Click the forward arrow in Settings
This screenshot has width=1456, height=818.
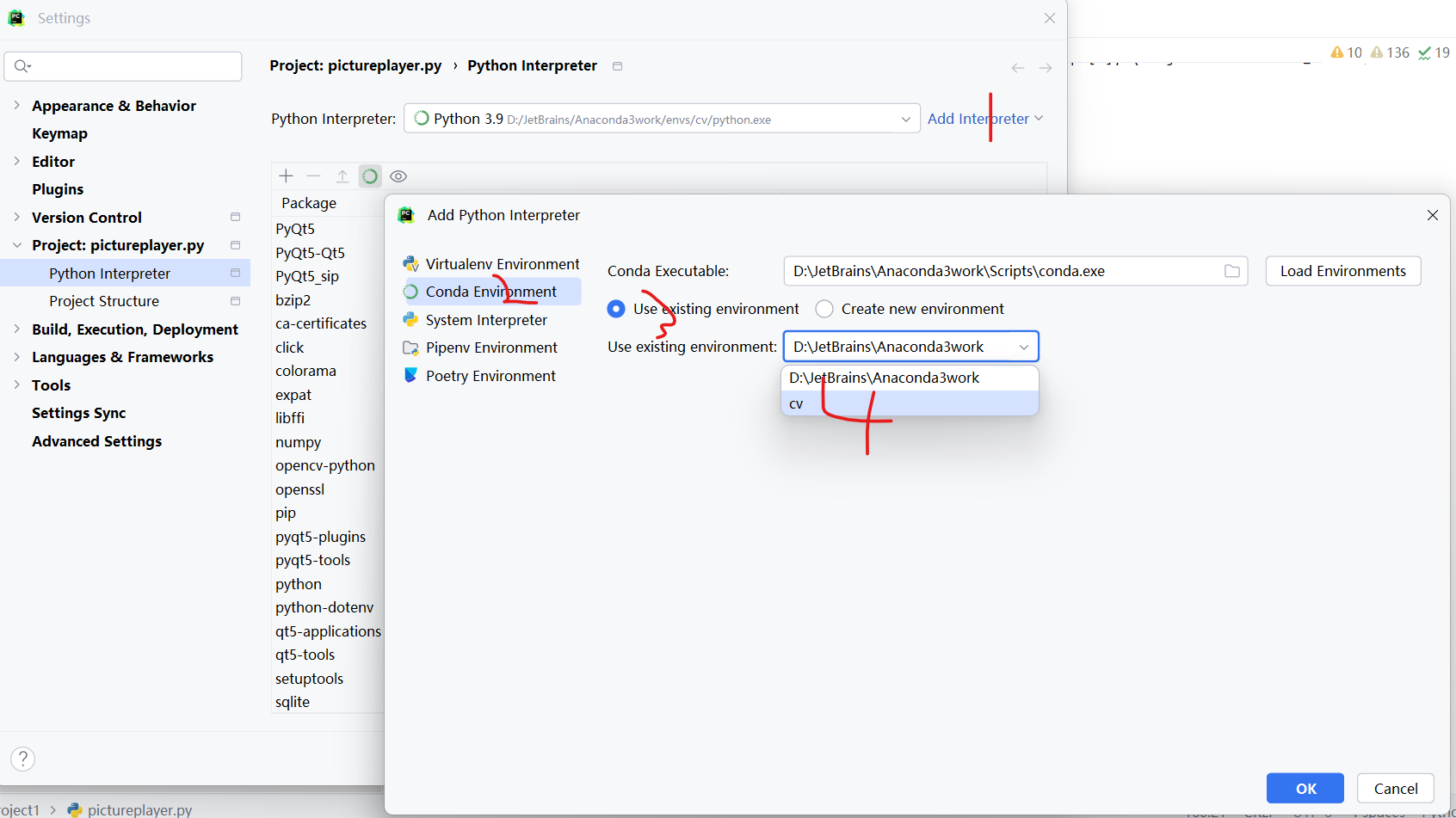[x=1046, y=68]
